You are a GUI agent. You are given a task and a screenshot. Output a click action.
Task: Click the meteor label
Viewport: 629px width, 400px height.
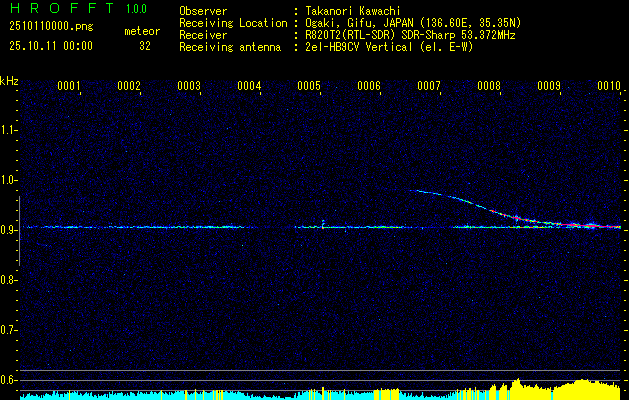tap(142, 31)
